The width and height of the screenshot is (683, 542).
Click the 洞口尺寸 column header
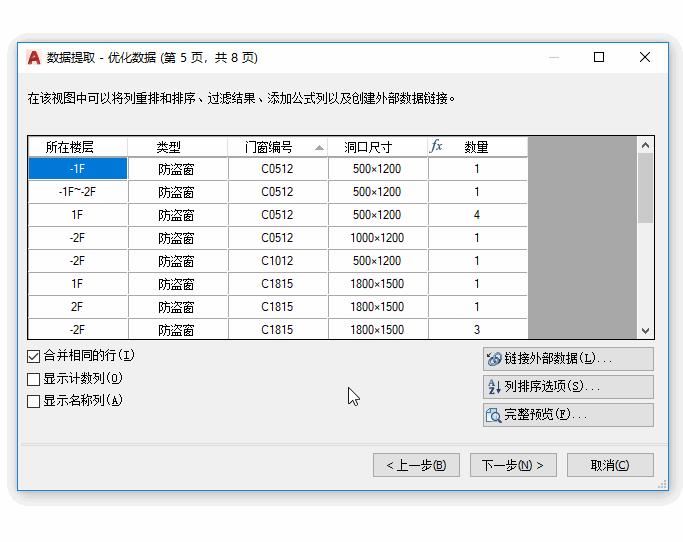378,147
